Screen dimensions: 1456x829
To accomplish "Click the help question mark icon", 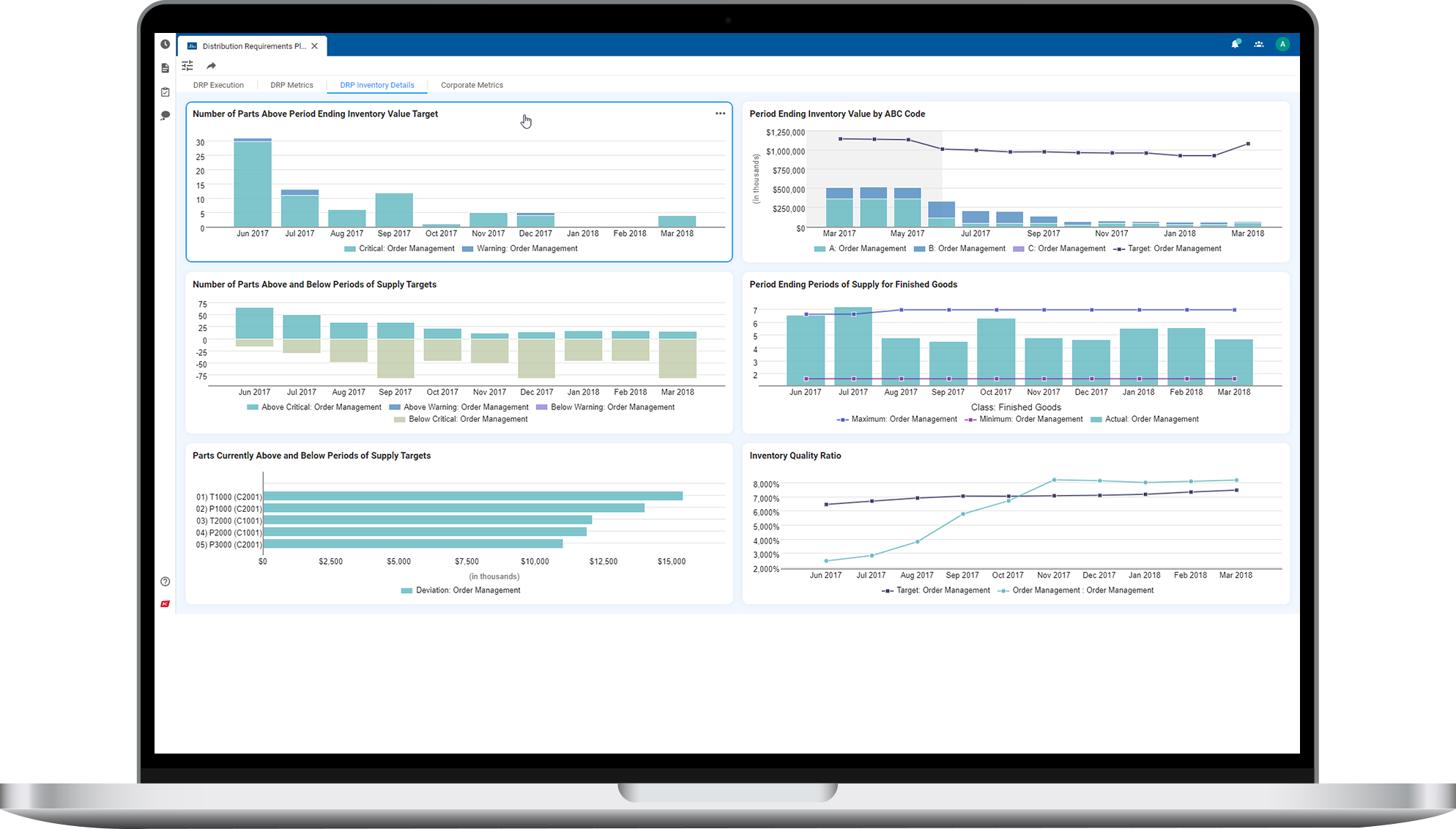I will [x=165, y=581].
